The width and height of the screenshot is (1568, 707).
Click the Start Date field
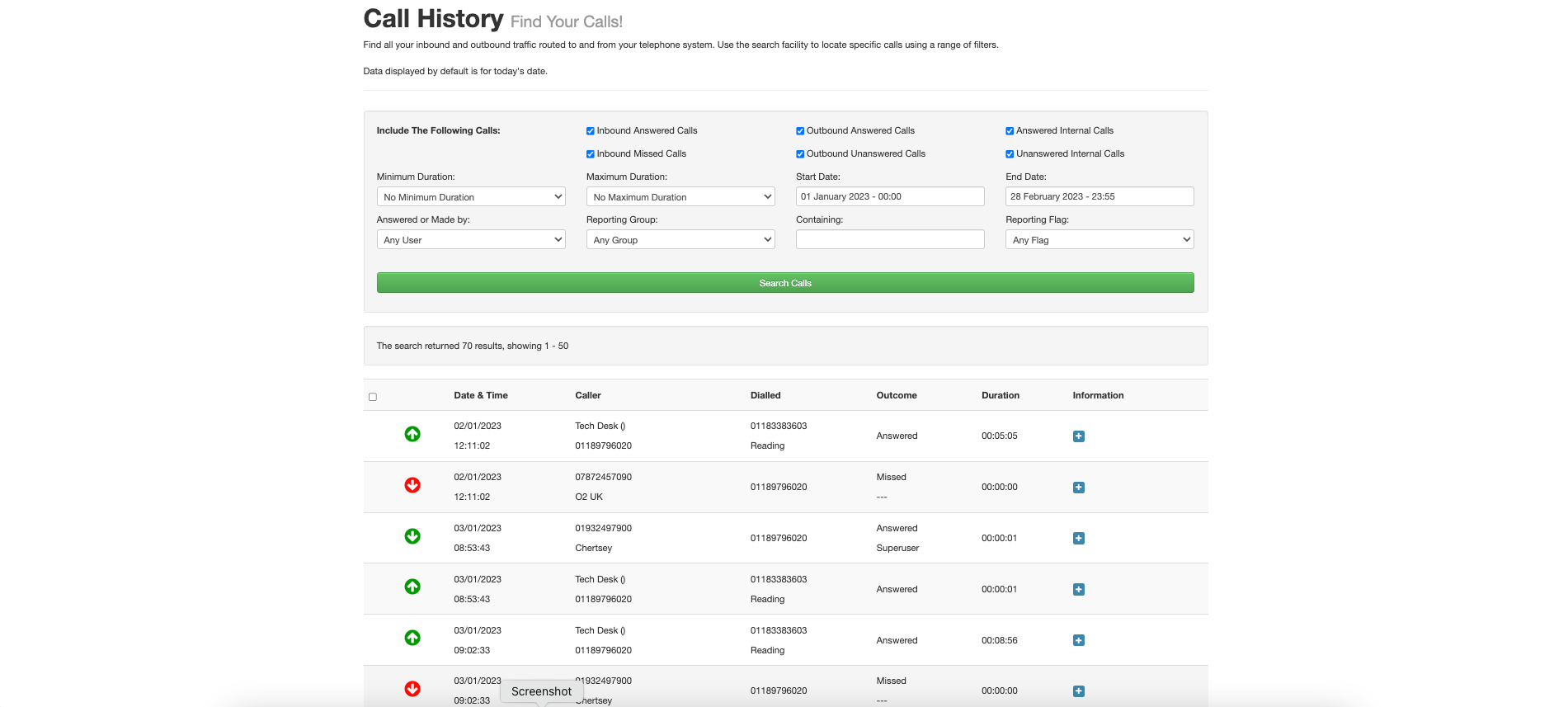890,196
